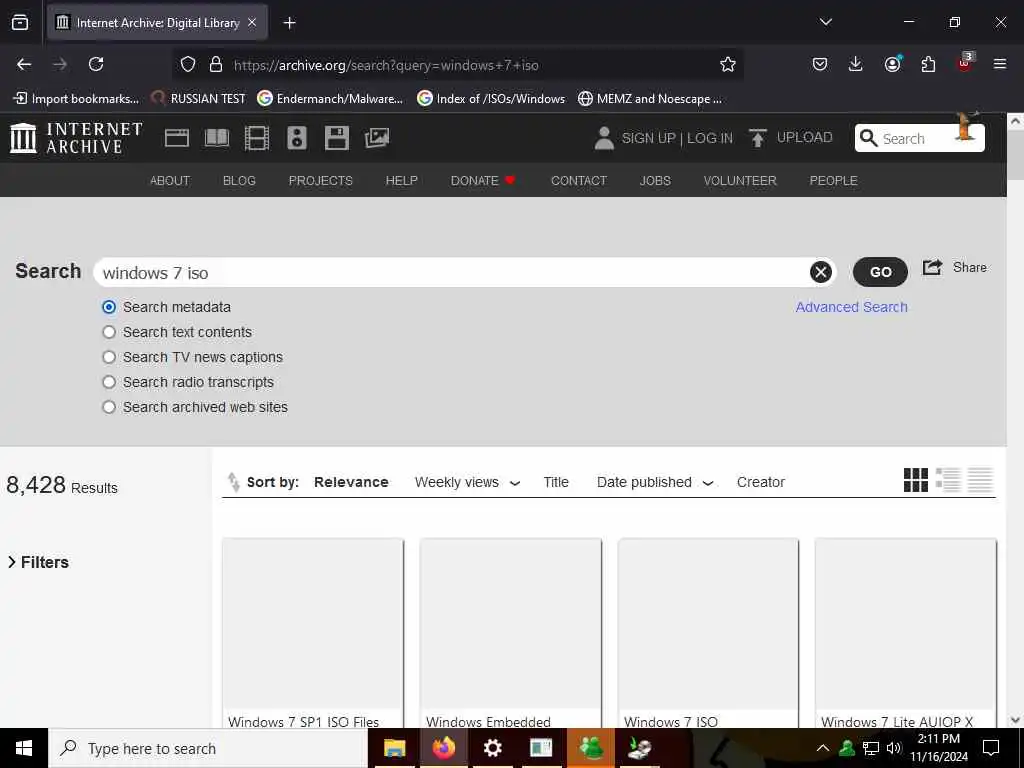Open Windows 7 ISO result thumbnail

[708, 624]
